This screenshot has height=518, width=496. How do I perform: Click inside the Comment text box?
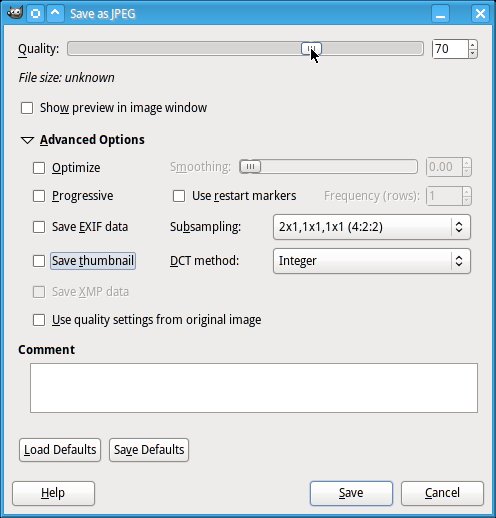click(x=254, y=388)
